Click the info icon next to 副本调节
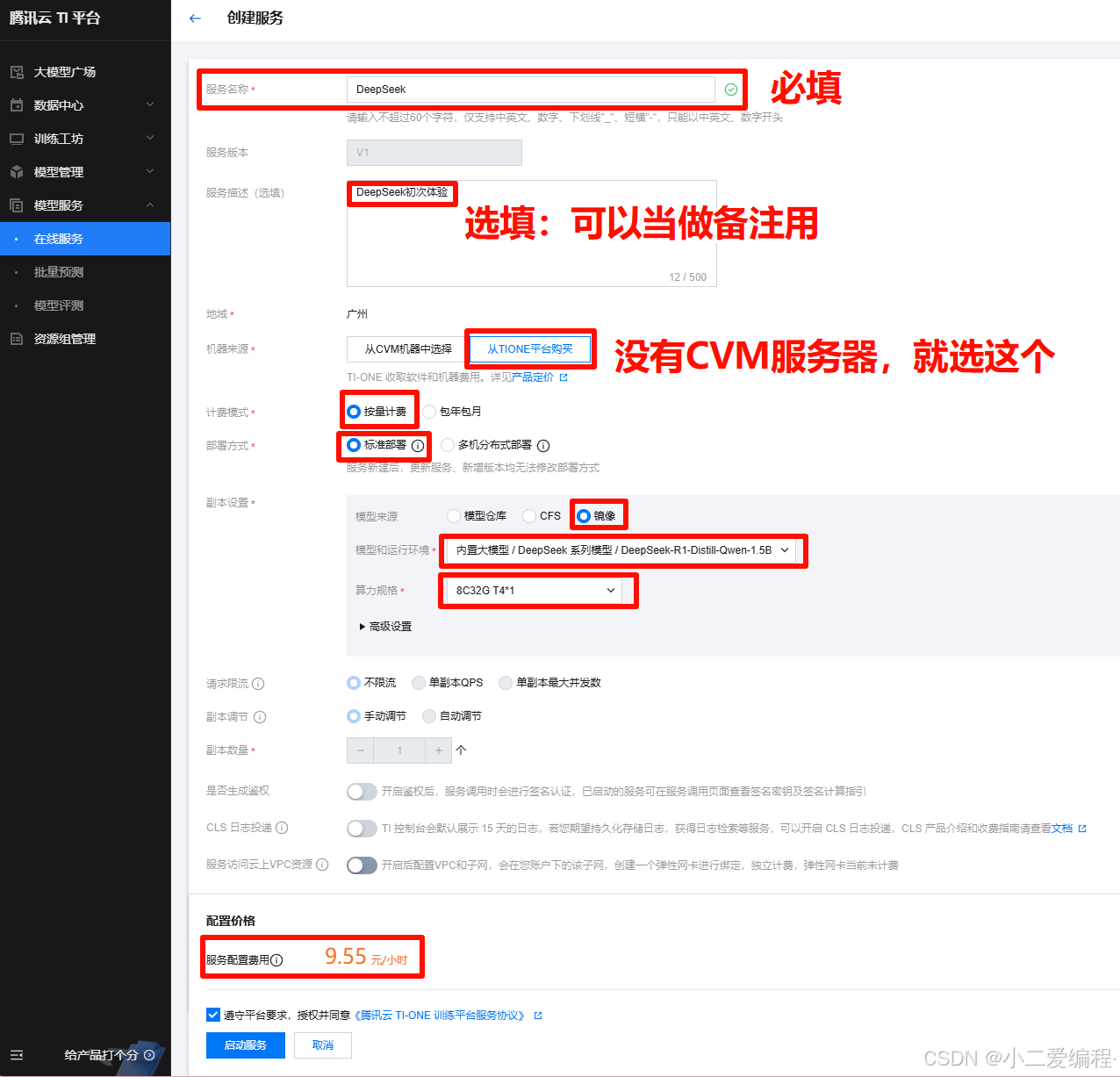Image resolution: width=1120 pixels, height=1077 pixels. click(x=260, y=717)
